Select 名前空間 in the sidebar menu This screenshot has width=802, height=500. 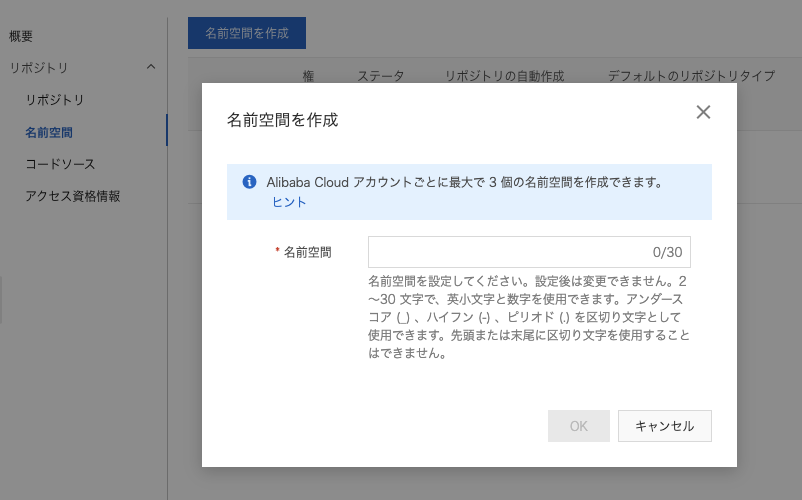coord(49,132)
